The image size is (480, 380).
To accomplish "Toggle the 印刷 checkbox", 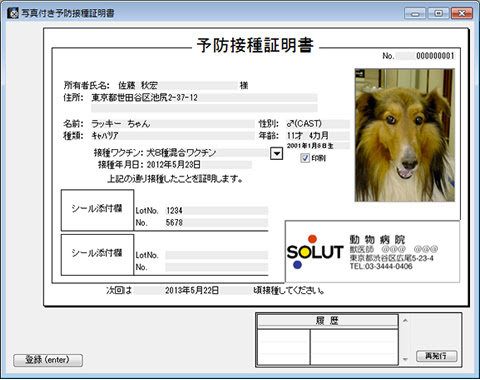I will [x=305, y=158].
